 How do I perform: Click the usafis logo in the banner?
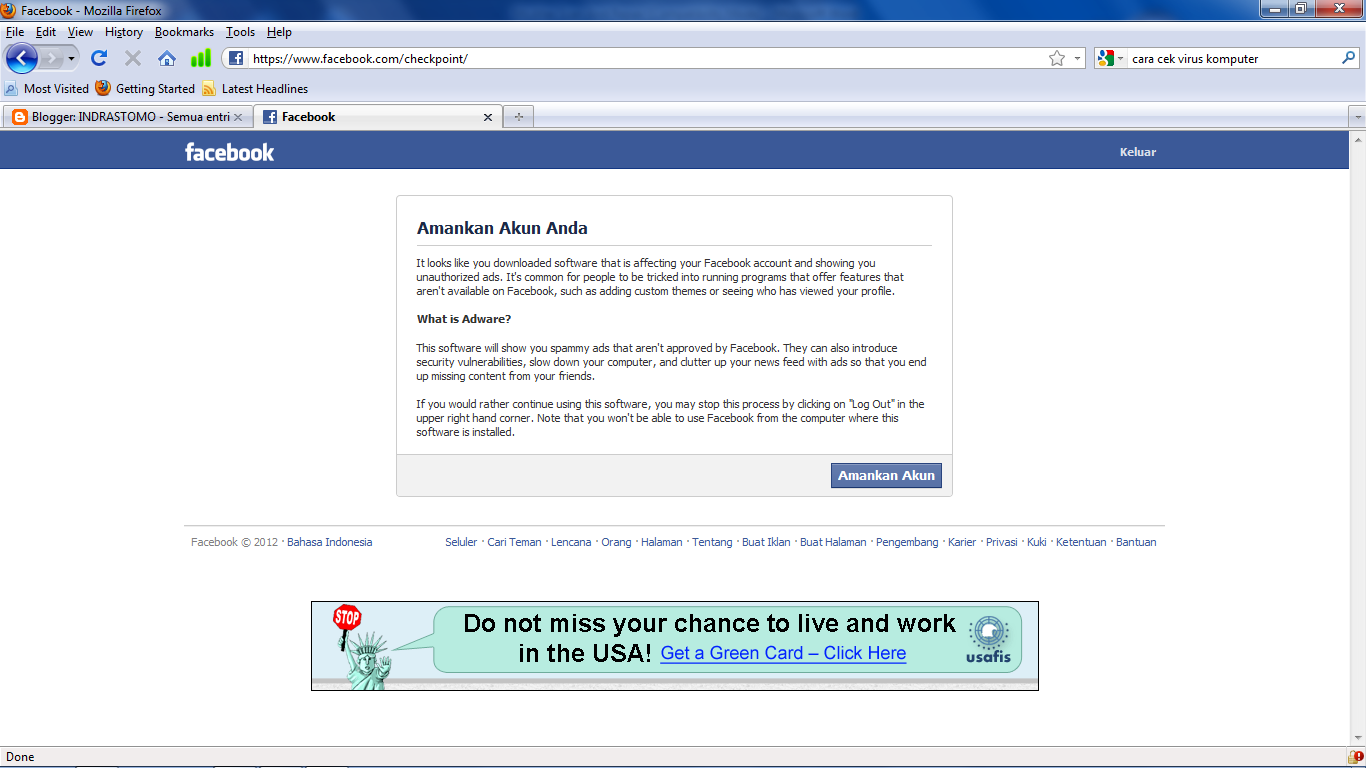click(988, 641)
